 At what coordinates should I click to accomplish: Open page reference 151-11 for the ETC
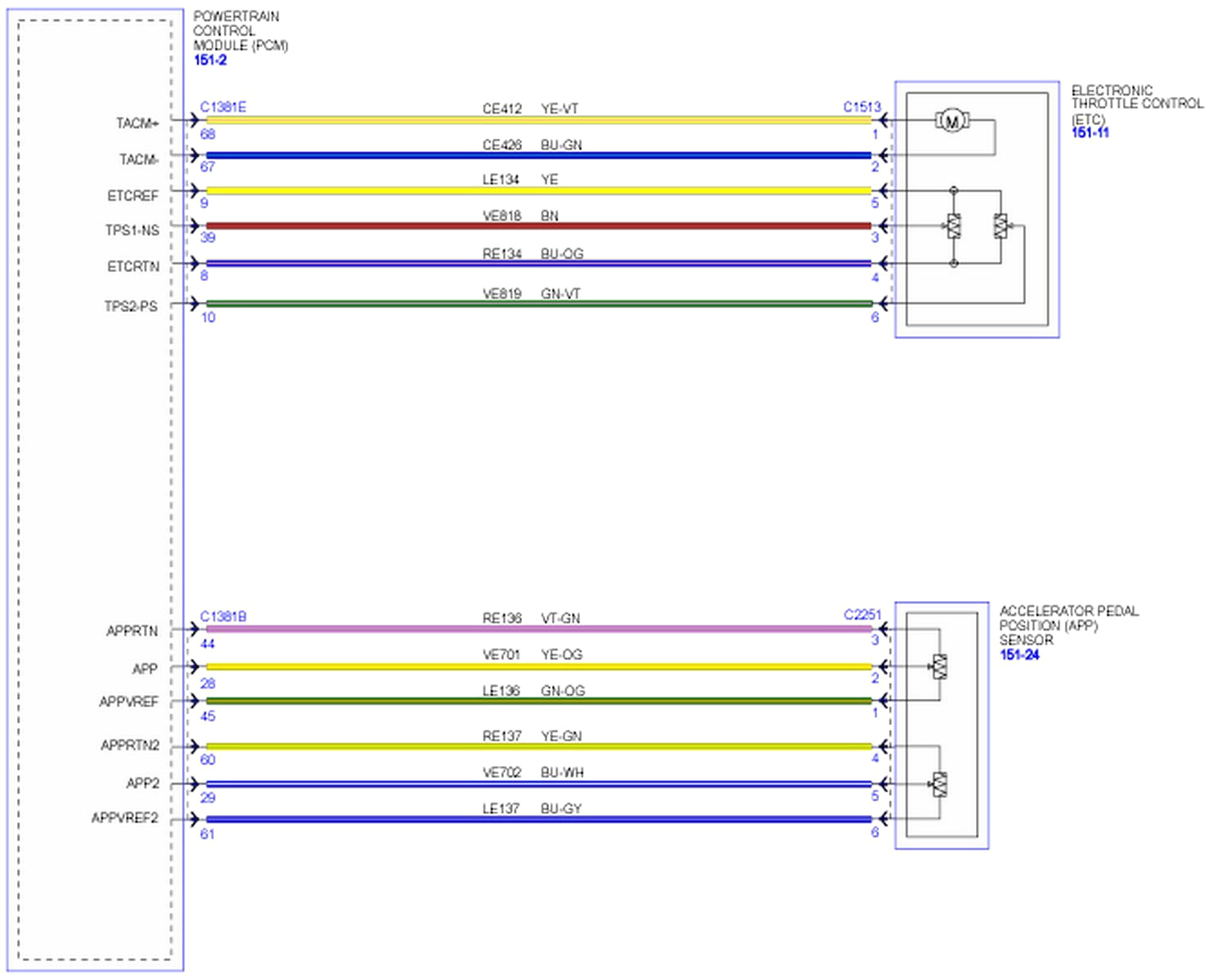tap(1091, 131)
